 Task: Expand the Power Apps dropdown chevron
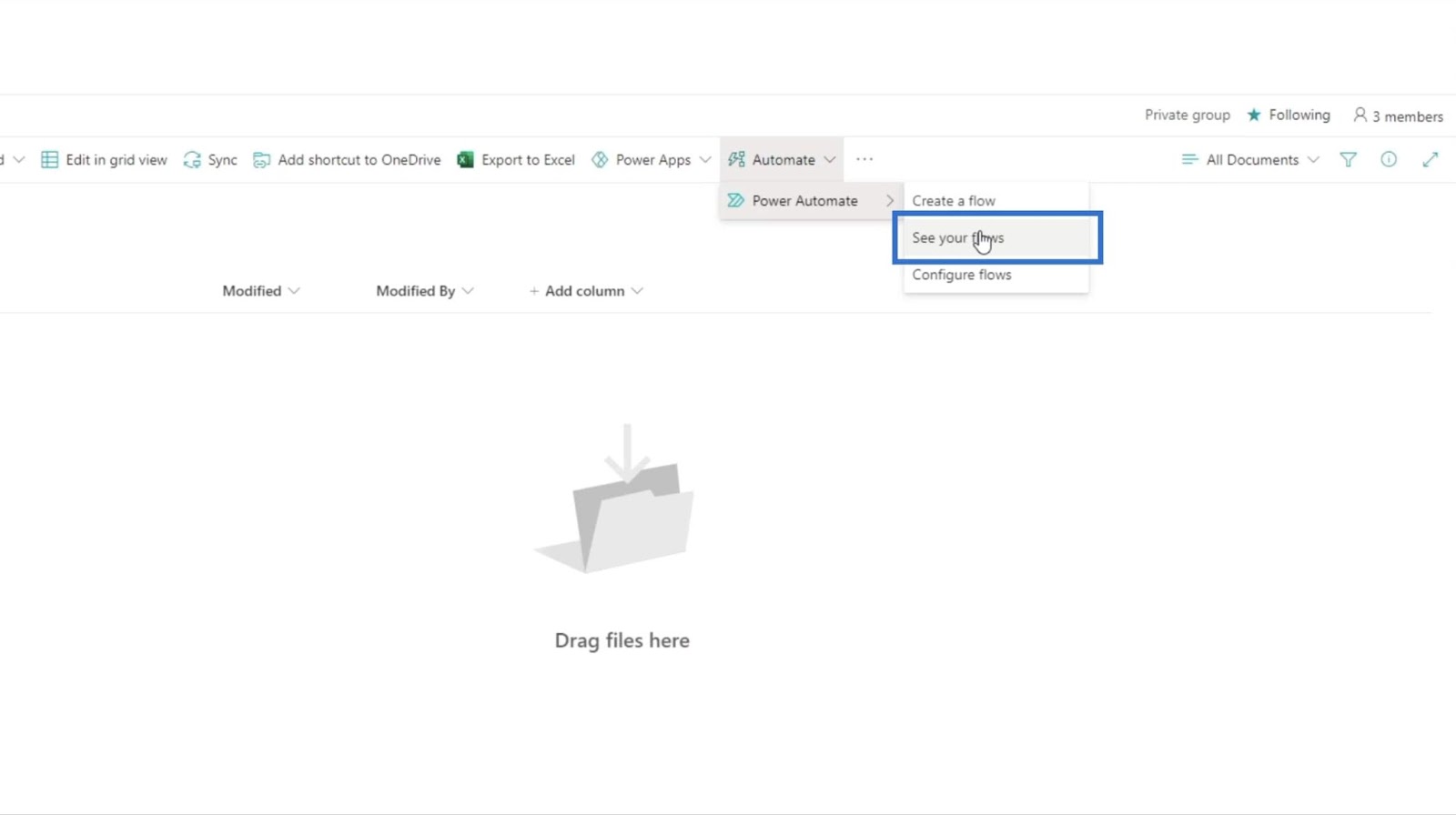pyautogui.click(x=705, y=160)
